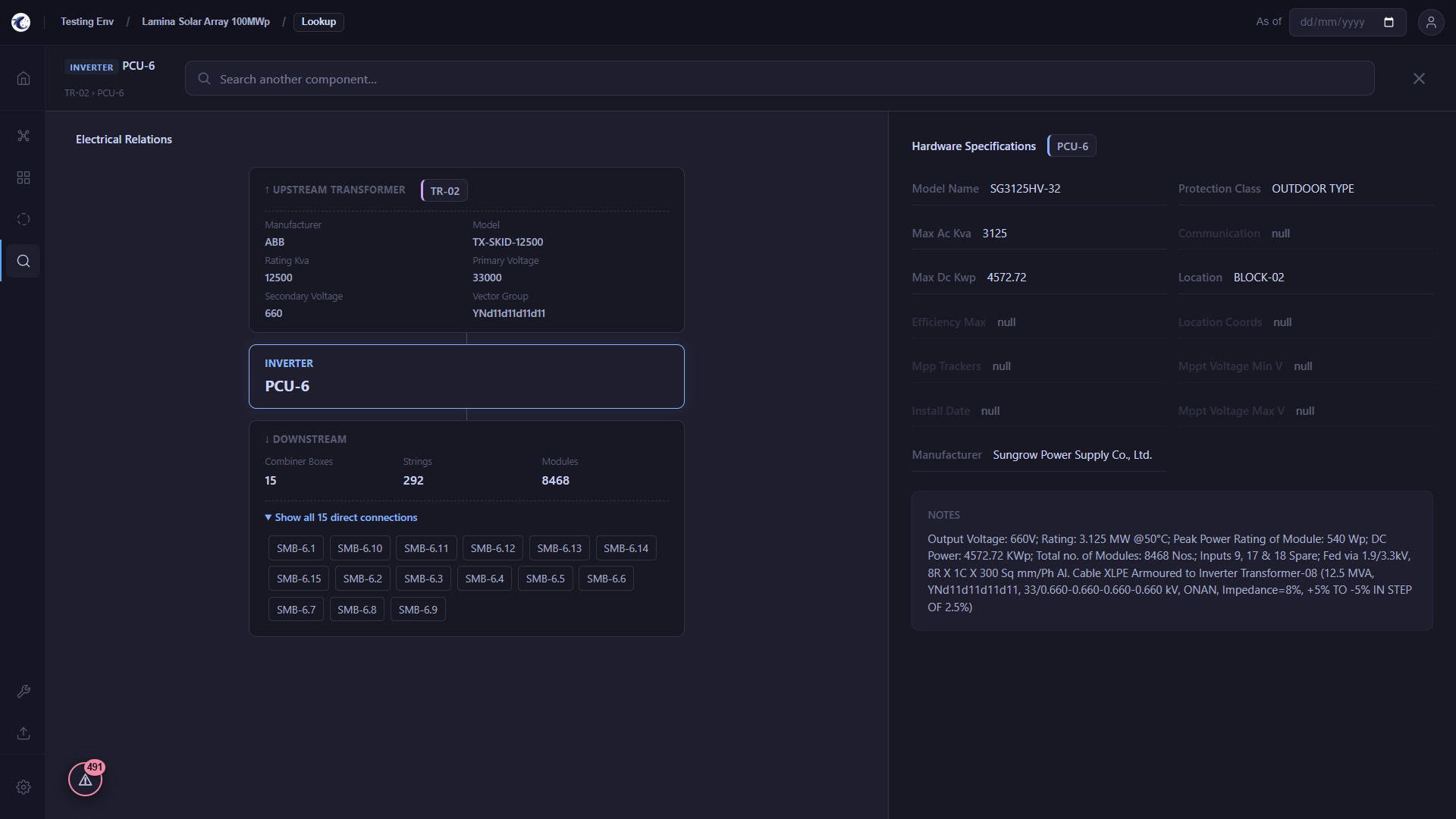Open combiner box SMB-6.13
This screenshot has height=819, width=1456.
[x=560, y=548]
